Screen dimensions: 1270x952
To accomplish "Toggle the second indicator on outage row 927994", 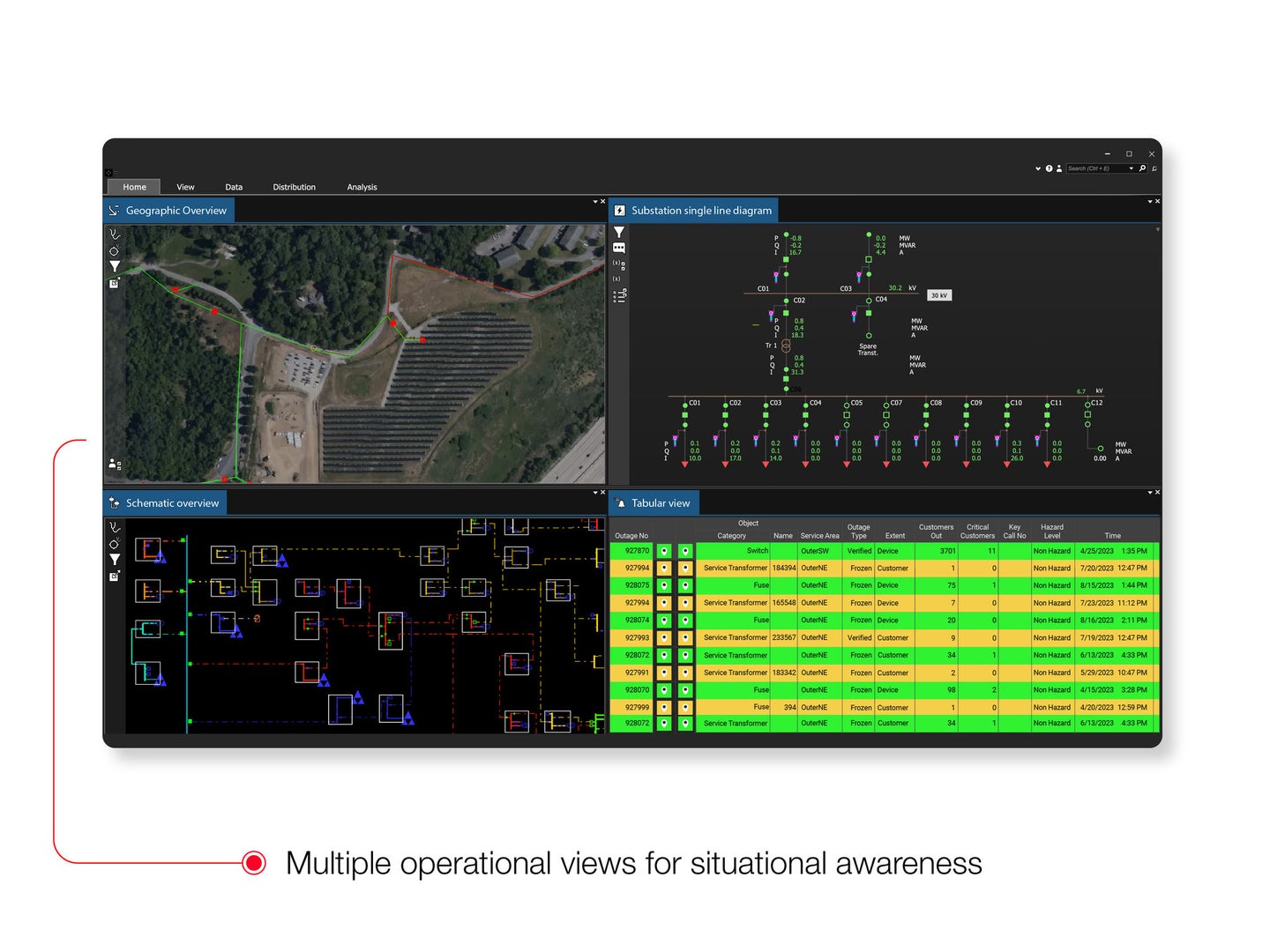I will (x=685, y=568).
